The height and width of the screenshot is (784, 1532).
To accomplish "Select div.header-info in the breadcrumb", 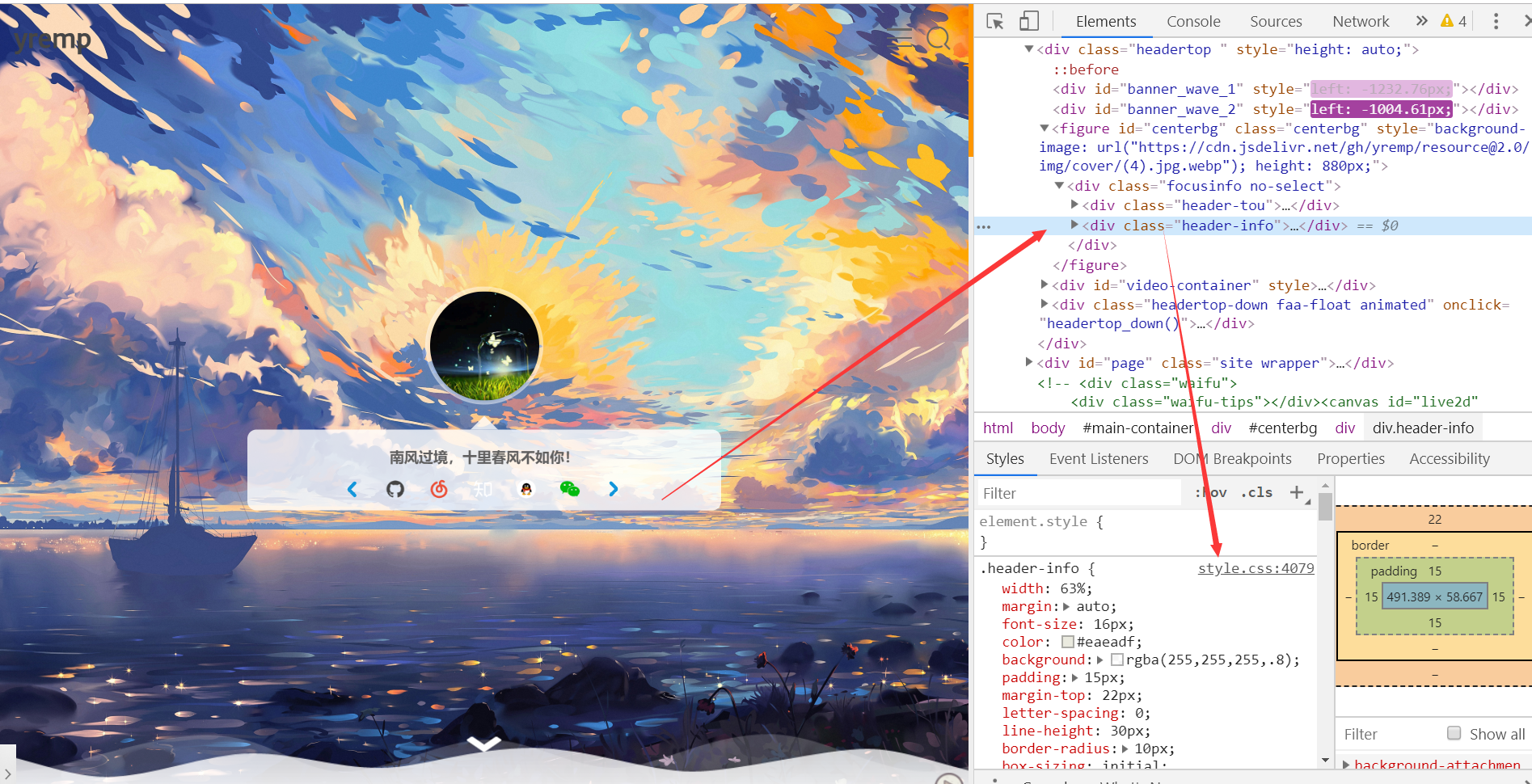I will [1423, 428].
